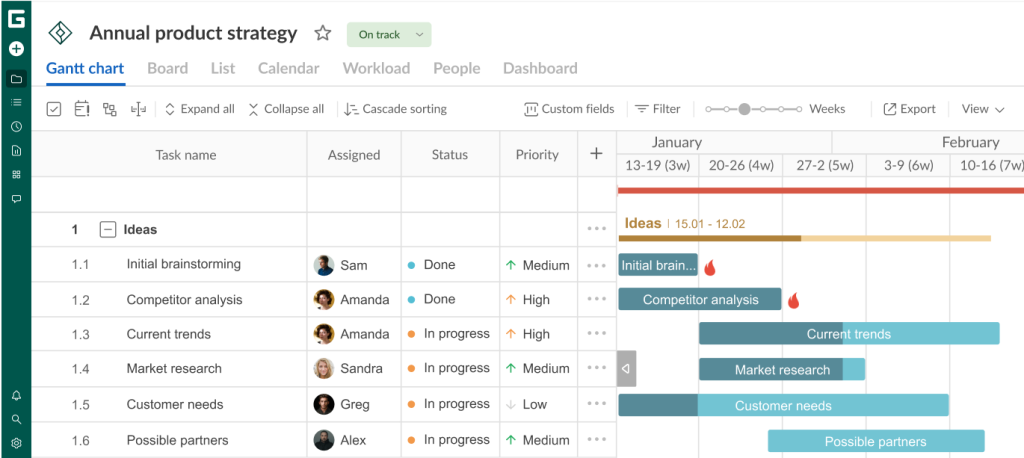Toggle the select tasks checkbox in toolbar

tap(54, 109)
